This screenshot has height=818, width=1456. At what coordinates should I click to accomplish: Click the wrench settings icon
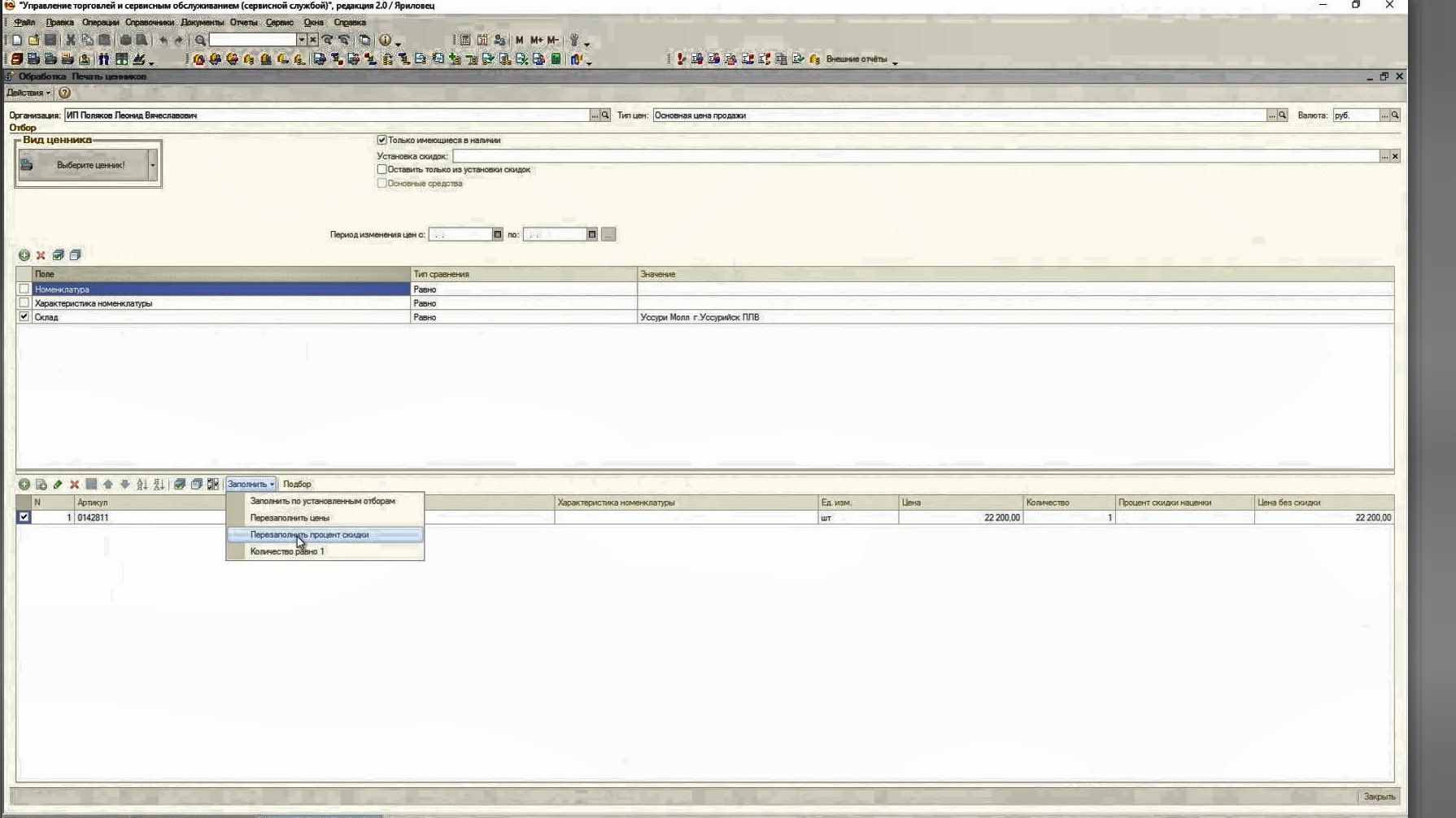(574, 40)
